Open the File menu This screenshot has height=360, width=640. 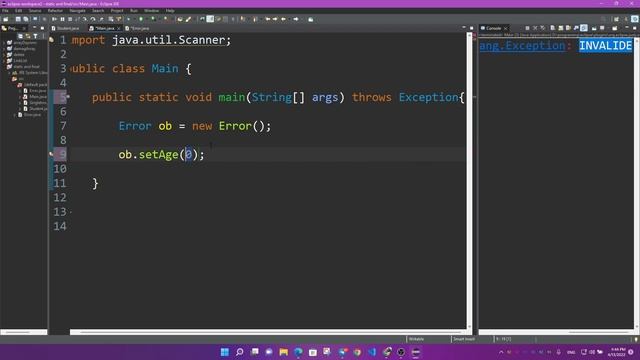5,11
